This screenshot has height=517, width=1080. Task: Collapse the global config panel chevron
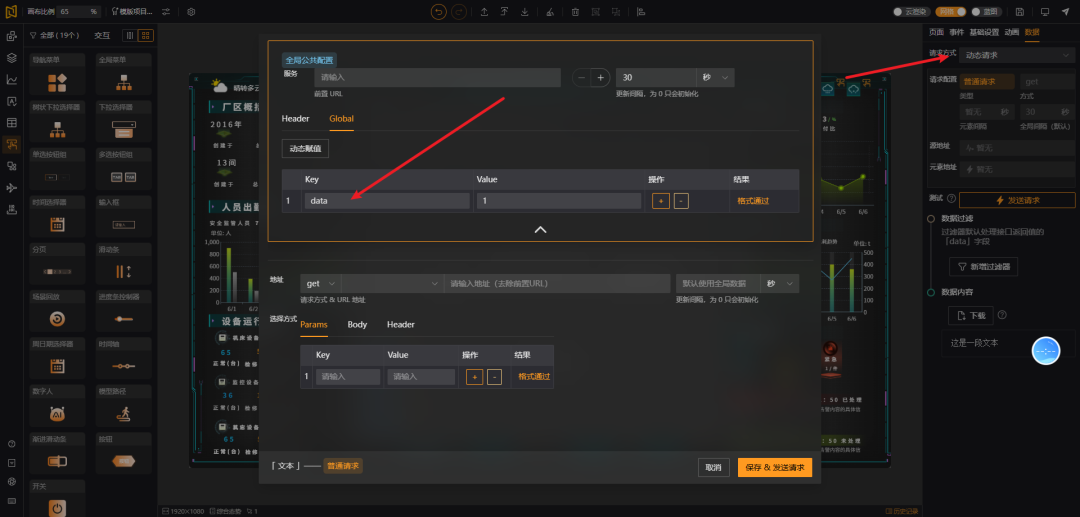541,230
